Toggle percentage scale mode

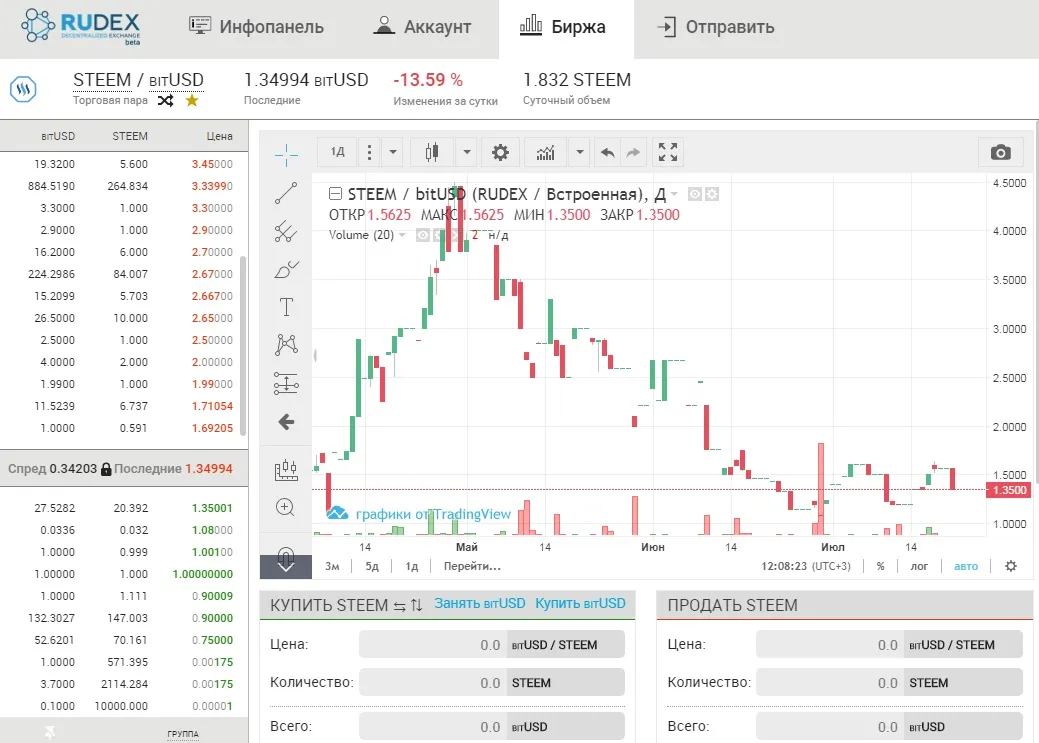coord(880,566)
